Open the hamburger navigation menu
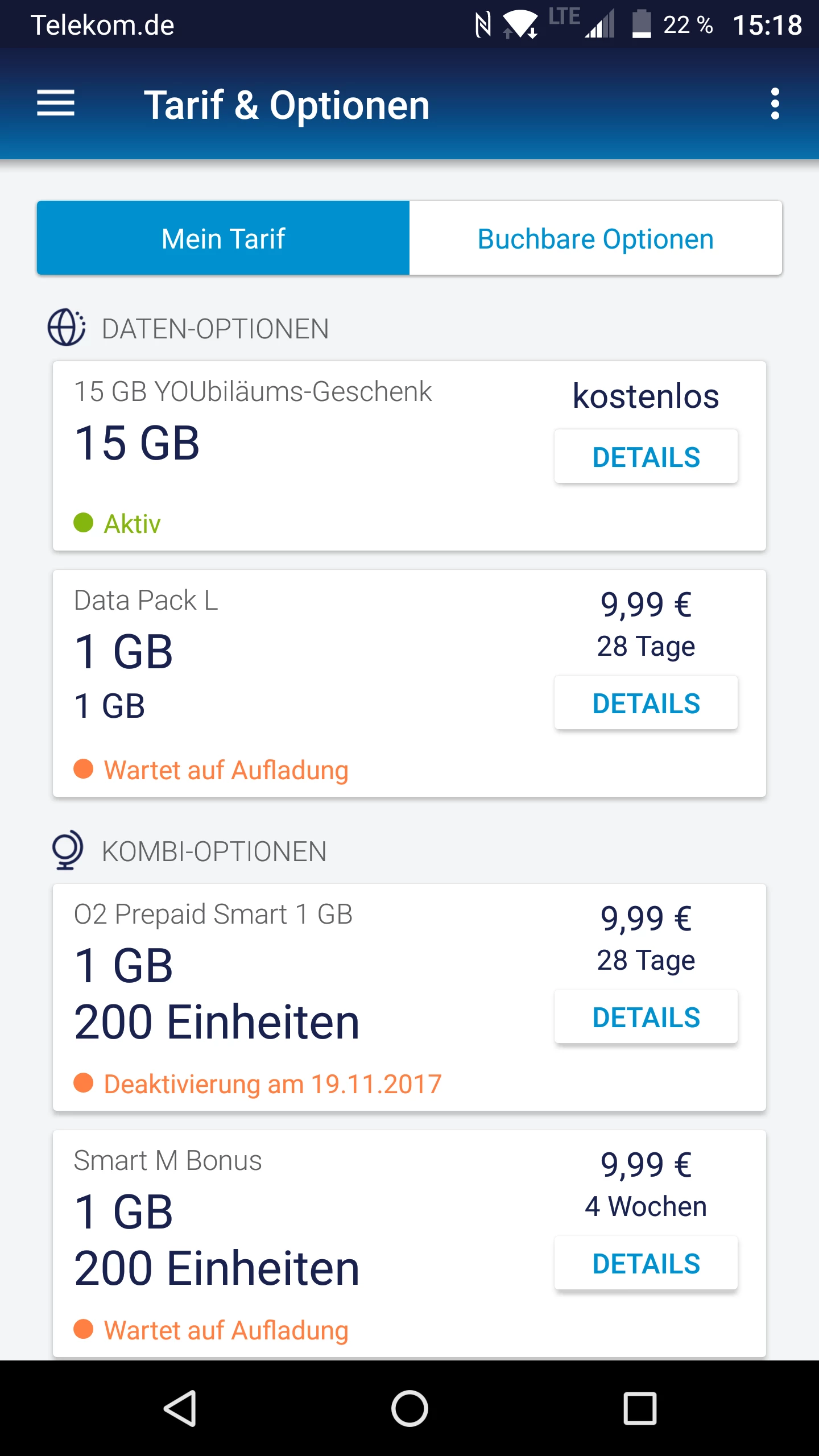Image resolution: width=819 pixels, height=1456 pixels. click(56, 104)
